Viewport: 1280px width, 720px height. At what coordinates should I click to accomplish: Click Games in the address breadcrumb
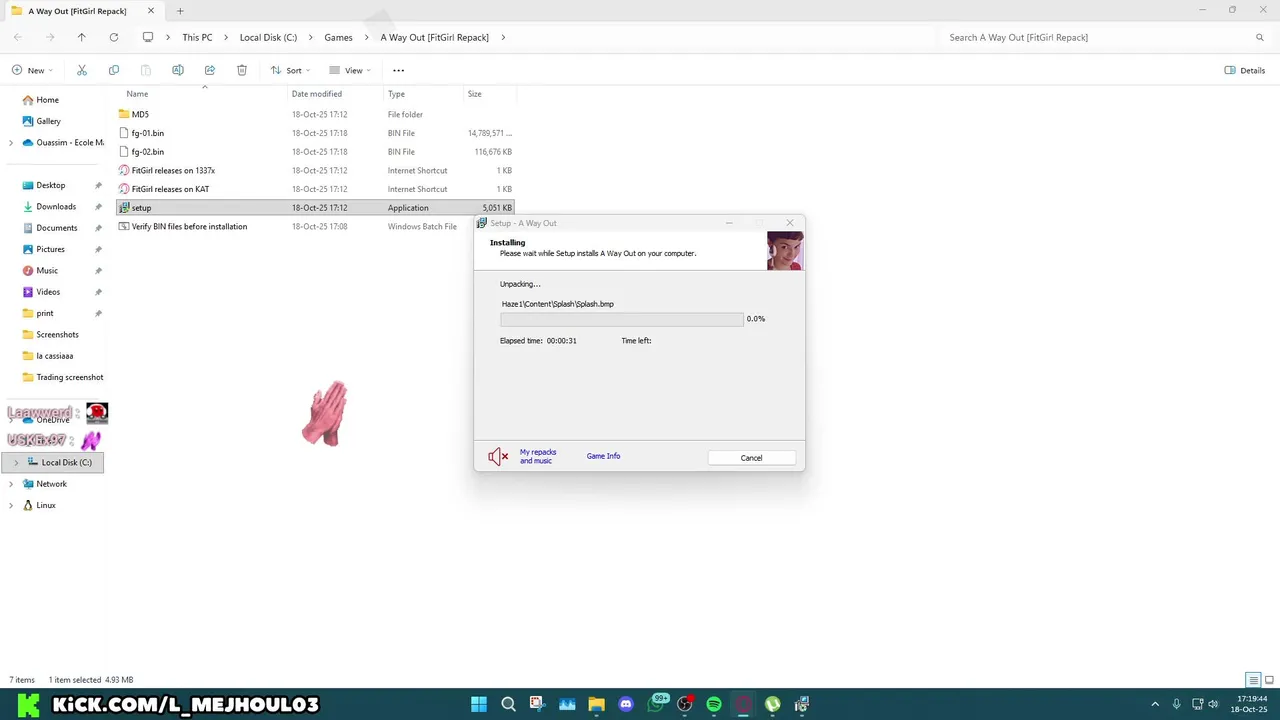click(338, 37)
